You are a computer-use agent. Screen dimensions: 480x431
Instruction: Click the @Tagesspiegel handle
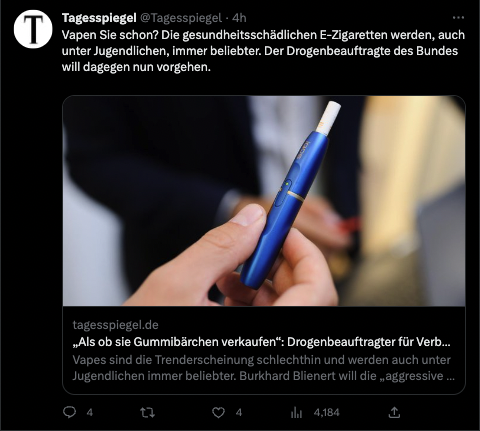tap(181, 18)
